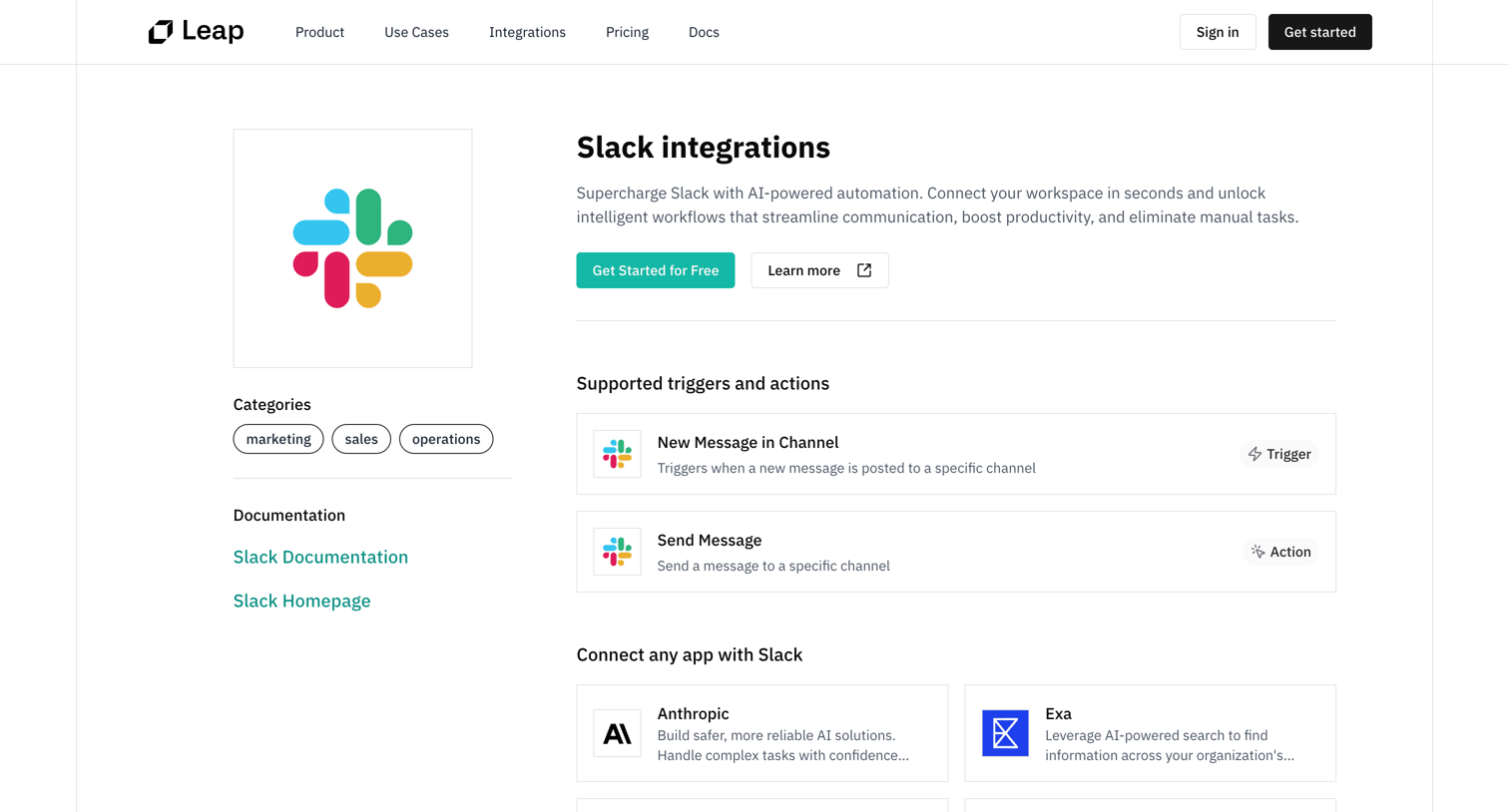This screenshot has height=812, width=1509.
Task: Click the Categories heading
Action: (271, 404)
